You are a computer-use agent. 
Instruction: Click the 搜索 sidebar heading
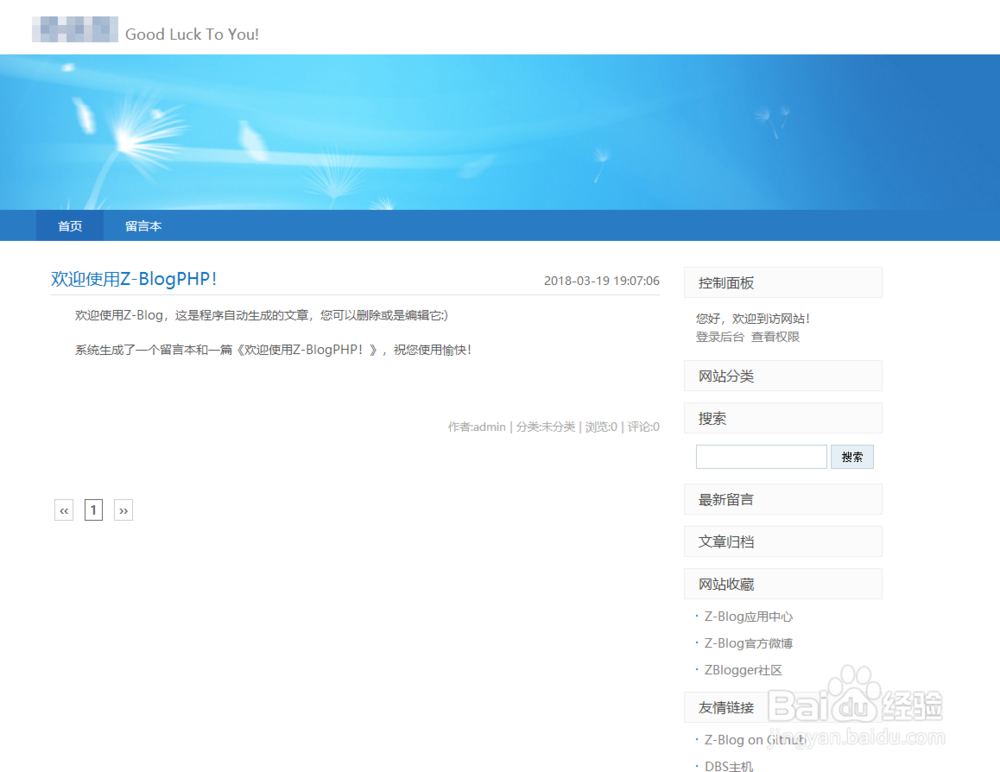[783, 418]
